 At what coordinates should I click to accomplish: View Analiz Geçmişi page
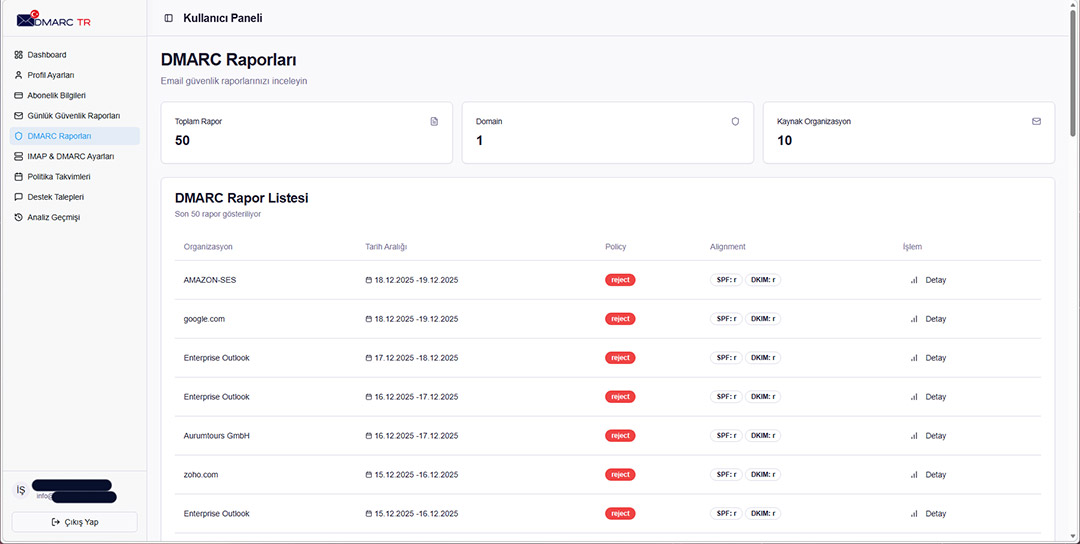pos(53,217)
